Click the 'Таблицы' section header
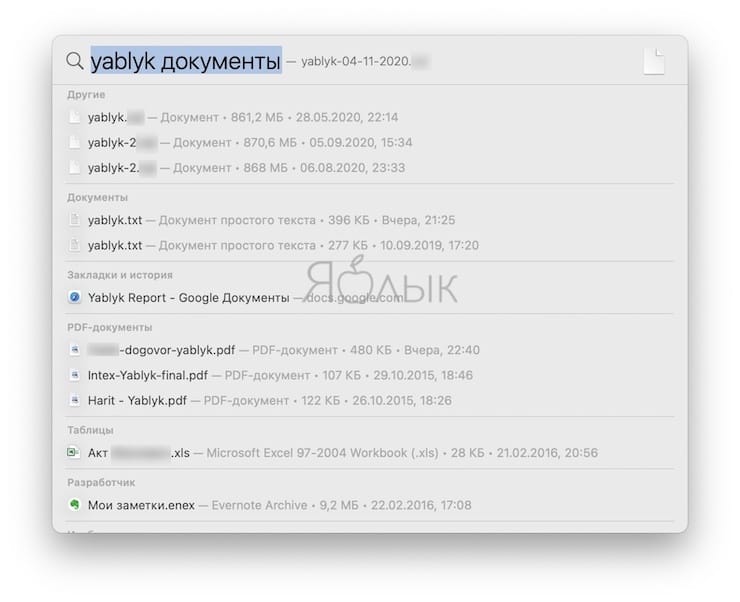The width and height of the screenshot is (740, 602). (90, 430)
